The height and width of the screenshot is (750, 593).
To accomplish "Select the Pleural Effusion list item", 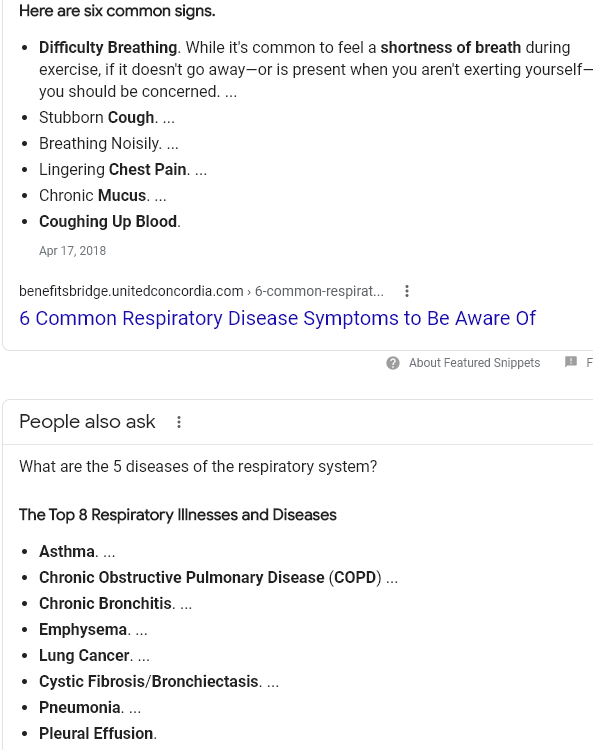I will point(98,733).
